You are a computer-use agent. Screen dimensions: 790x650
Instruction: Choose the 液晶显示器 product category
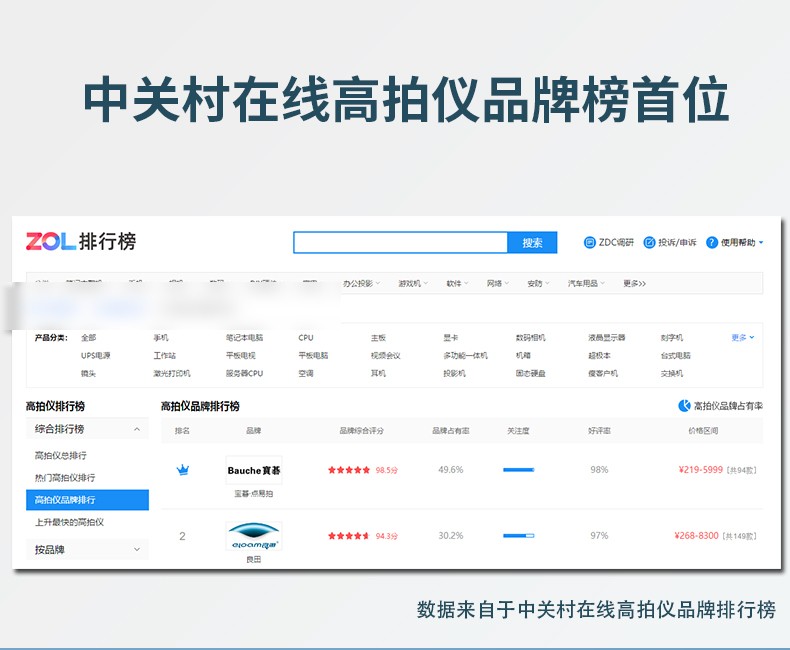607,338
